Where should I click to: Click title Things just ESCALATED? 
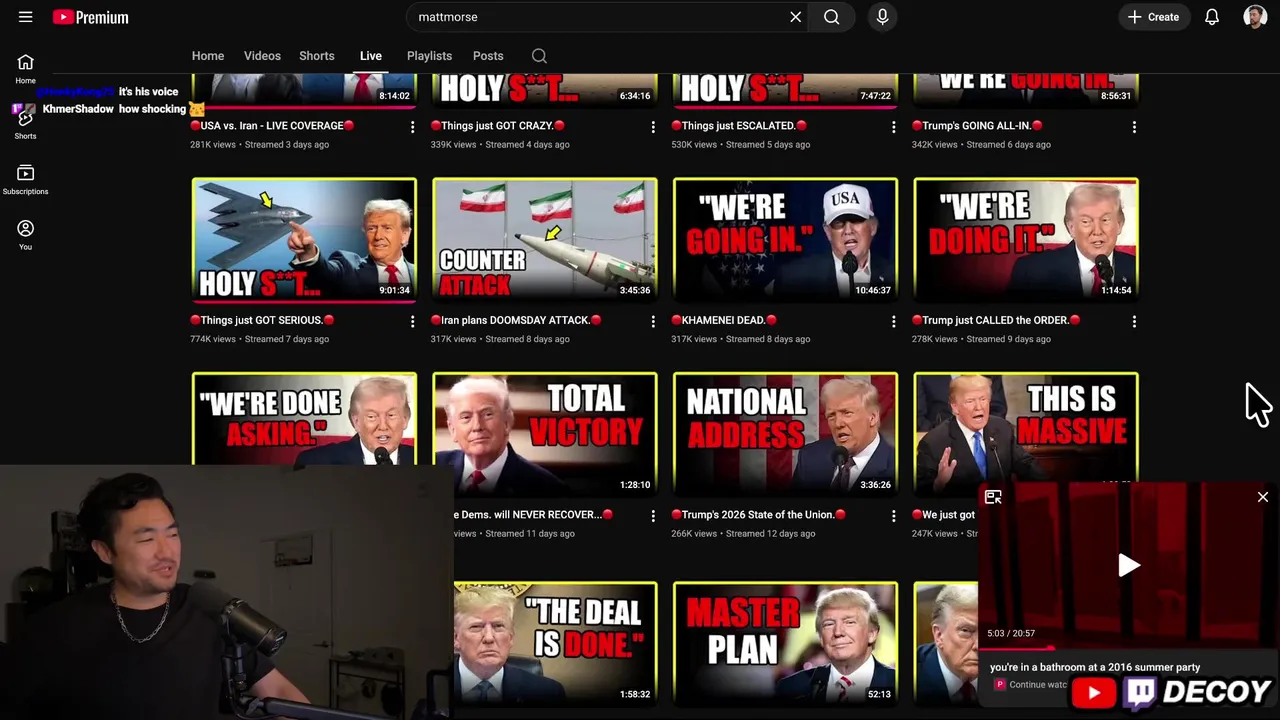point(739,126)
